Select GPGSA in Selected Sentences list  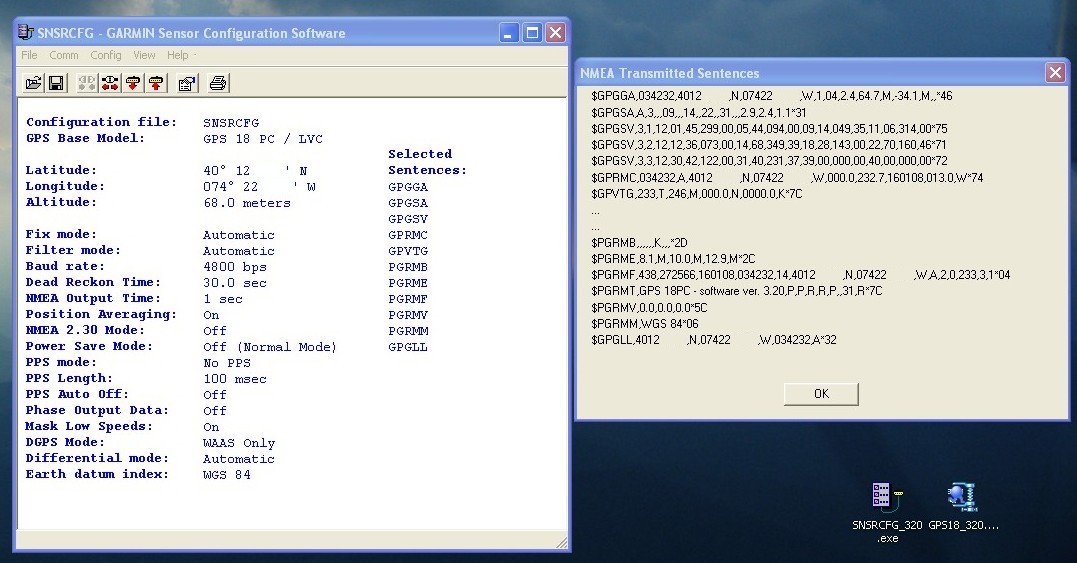click(408, 203)
